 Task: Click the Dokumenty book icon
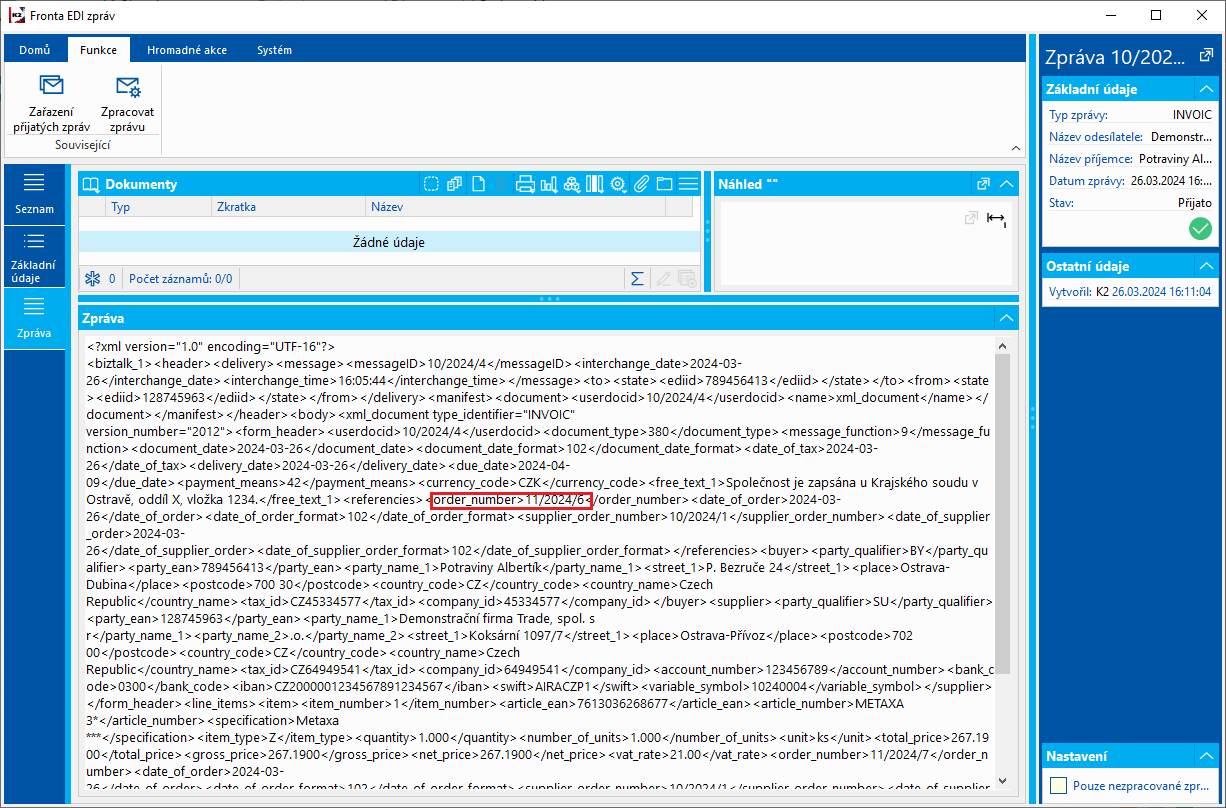click(92, 184)
